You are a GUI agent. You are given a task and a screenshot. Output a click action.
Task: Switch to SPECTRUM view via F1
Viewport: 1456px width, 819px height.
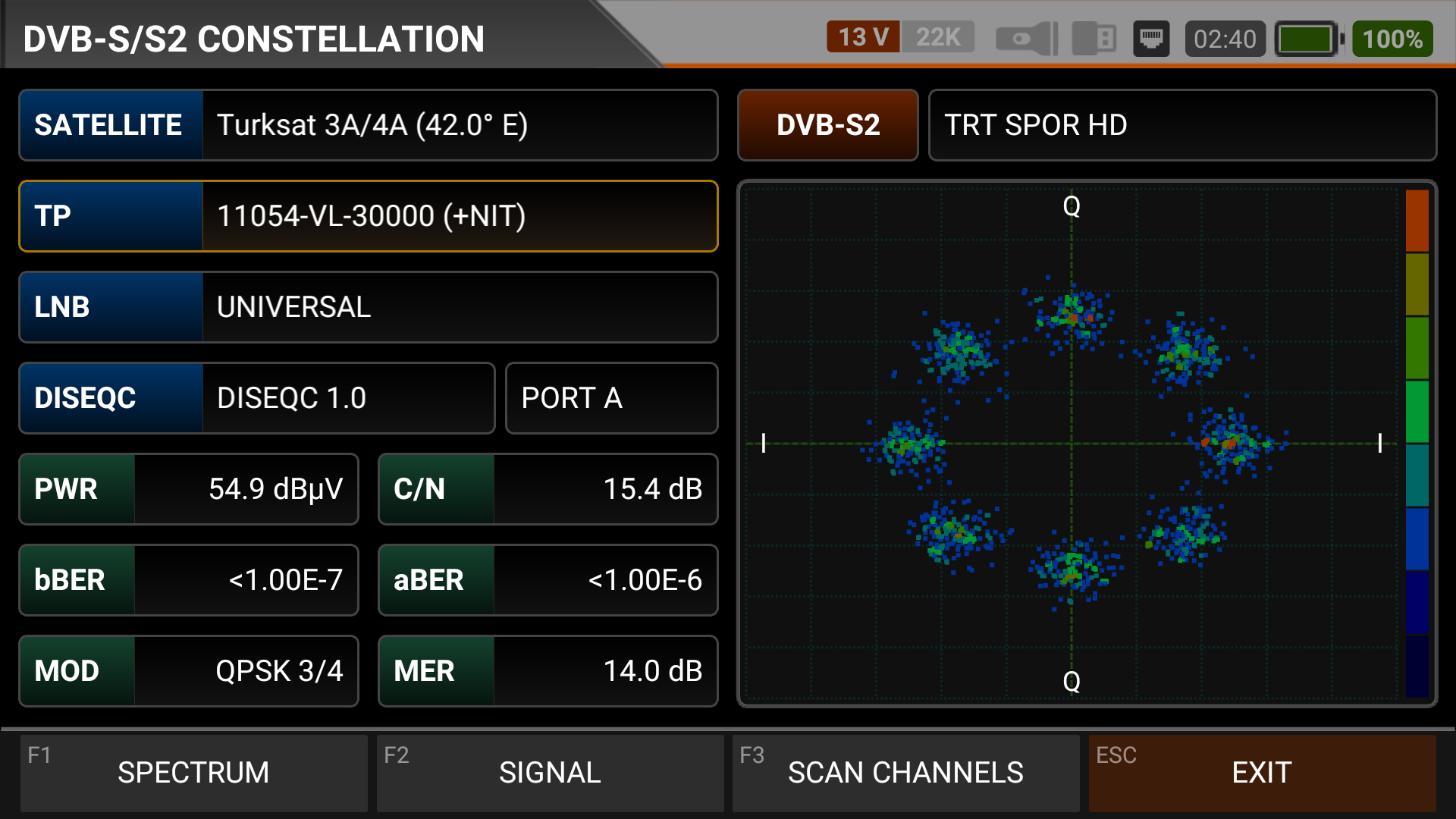click(193, 773)
